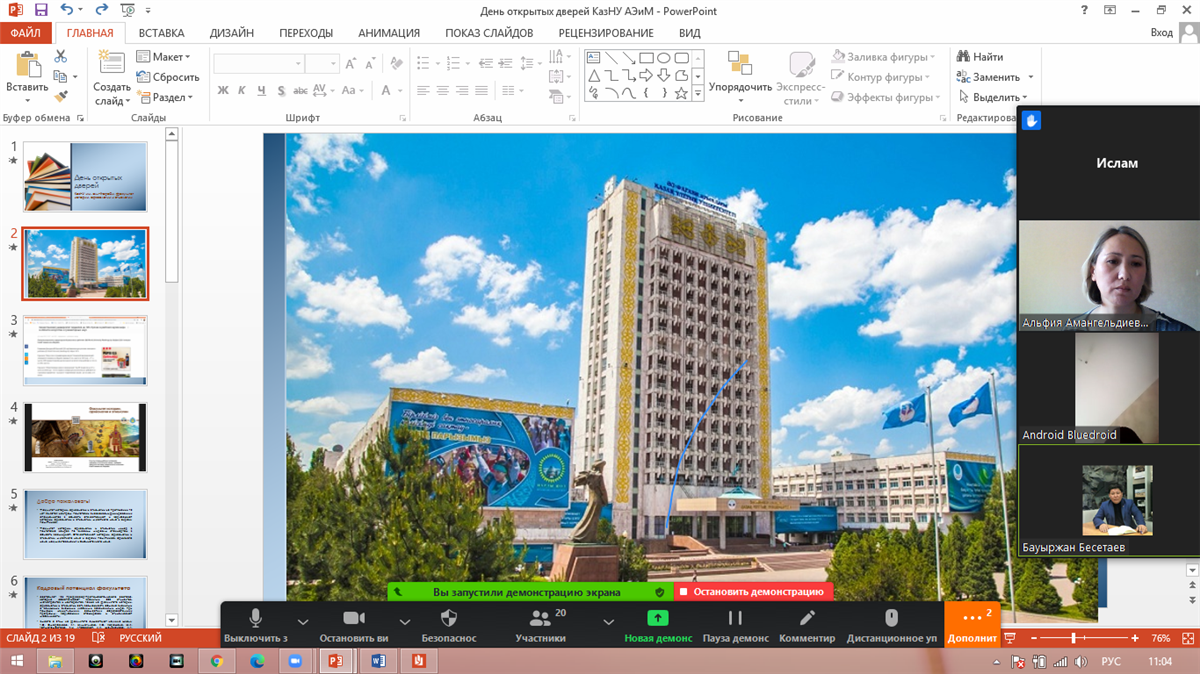Click the Сбросить reset slide icon
The height and width of the screenshot is (674, 1200).
(x=144, y=77)
